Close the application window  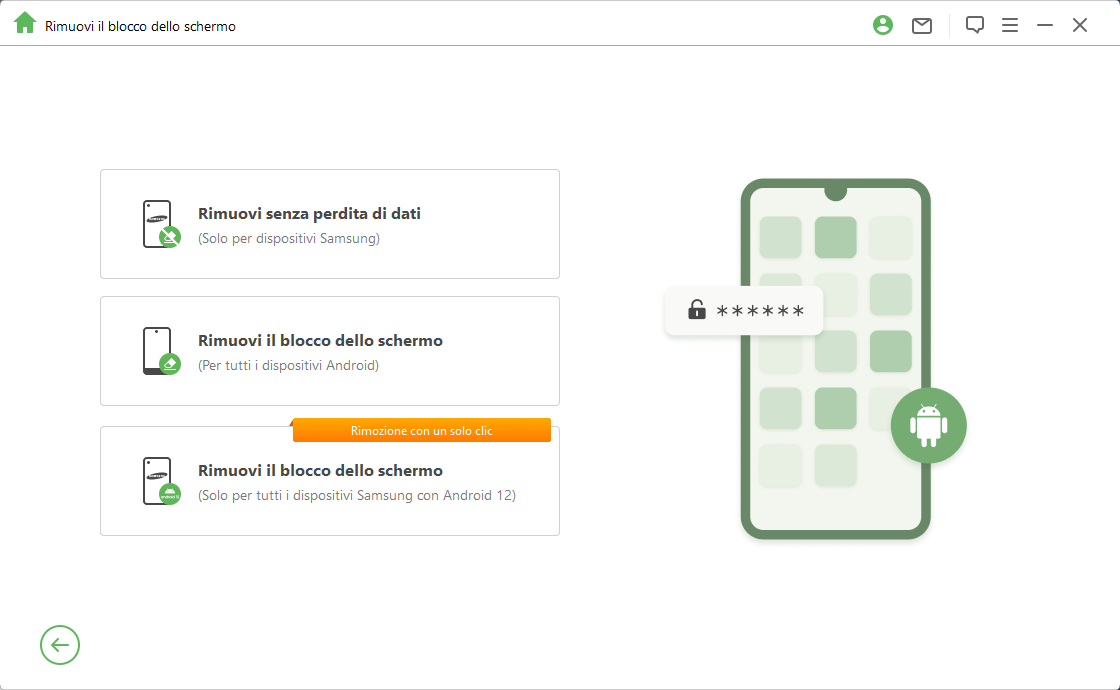pos(1079,25)
